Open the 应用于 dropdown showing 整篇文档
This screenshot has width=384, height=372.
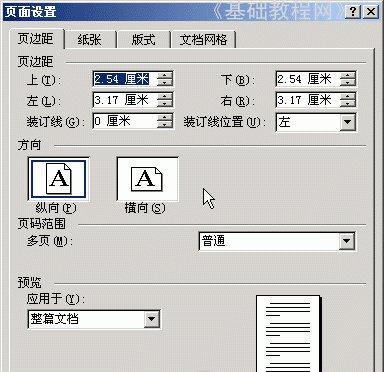pos(152,319)
